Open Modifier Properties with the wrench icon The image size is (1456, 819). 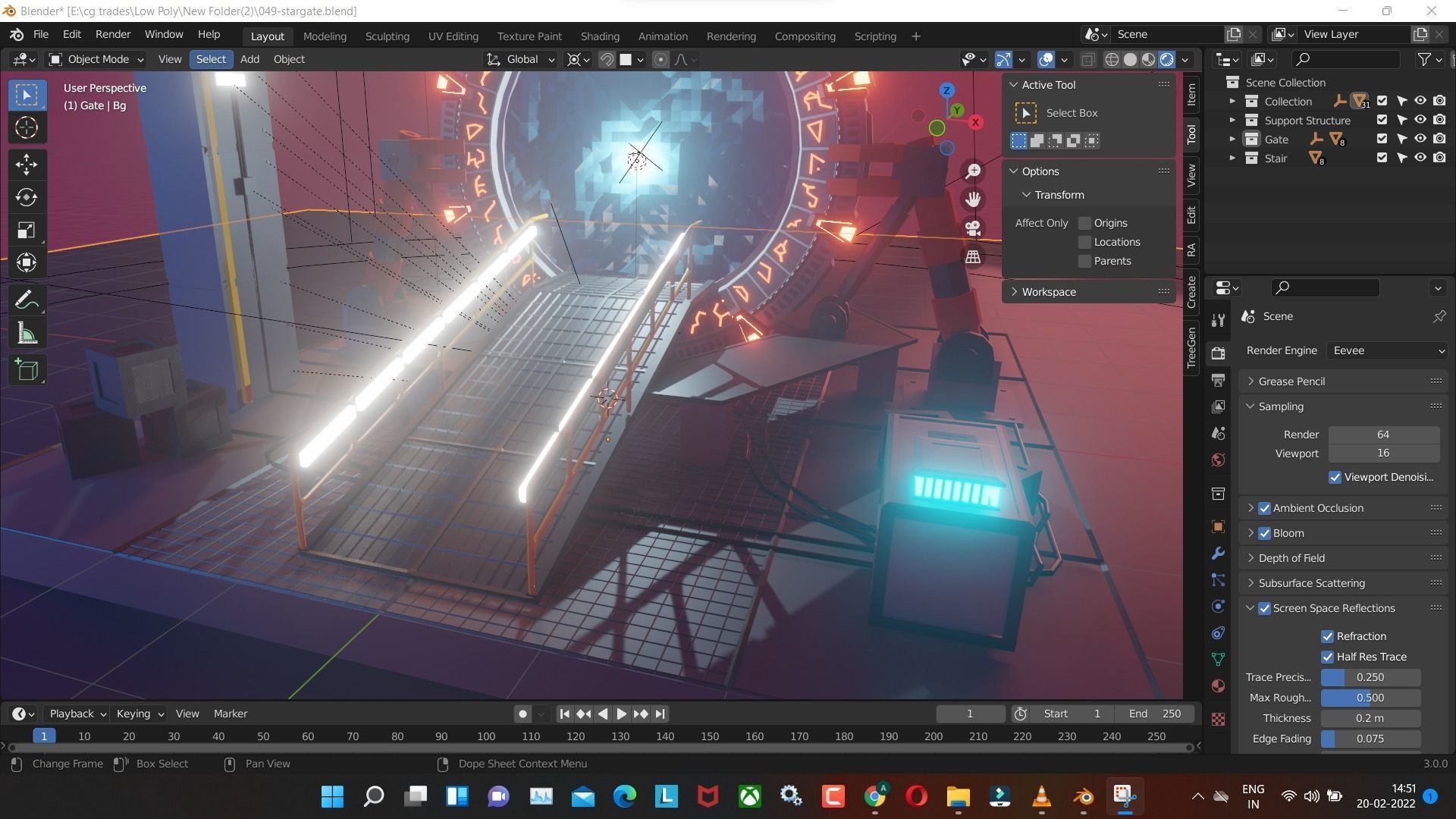1218,554
